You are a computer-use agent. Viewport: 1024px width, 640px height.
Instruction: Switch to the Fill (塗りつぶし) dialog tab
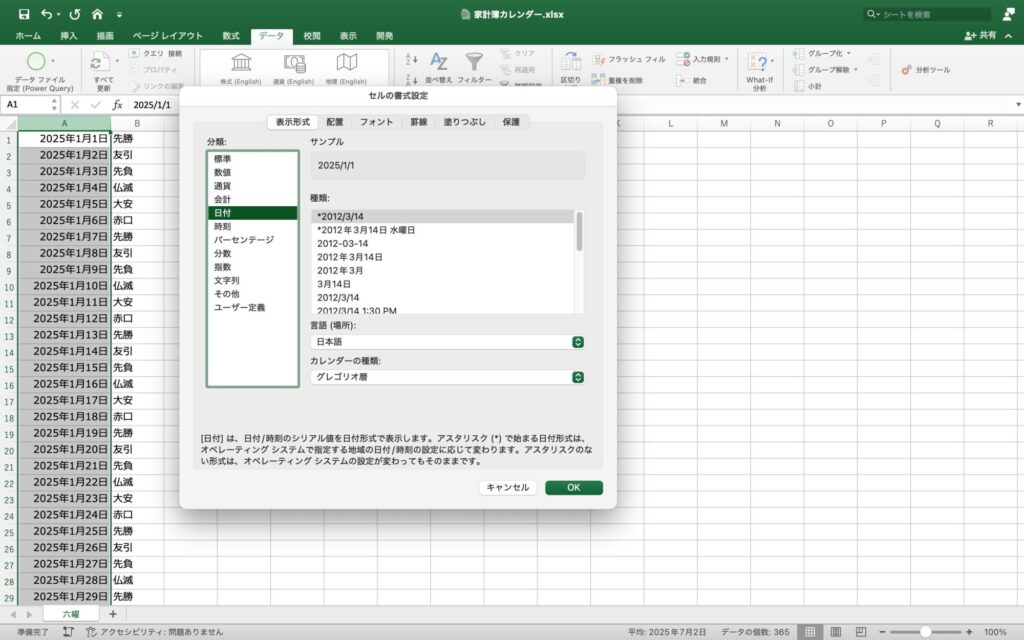tap(465, 122)
